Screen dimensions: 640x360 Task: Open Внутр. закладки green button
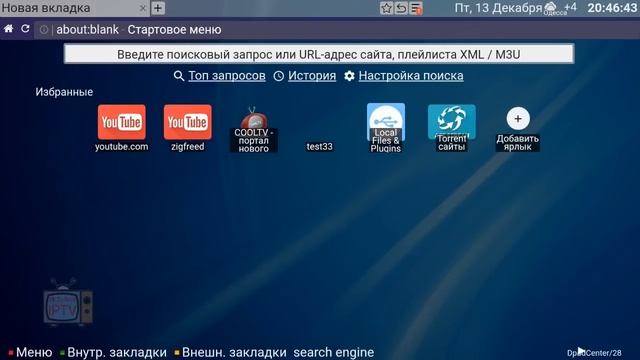point(113,352)
